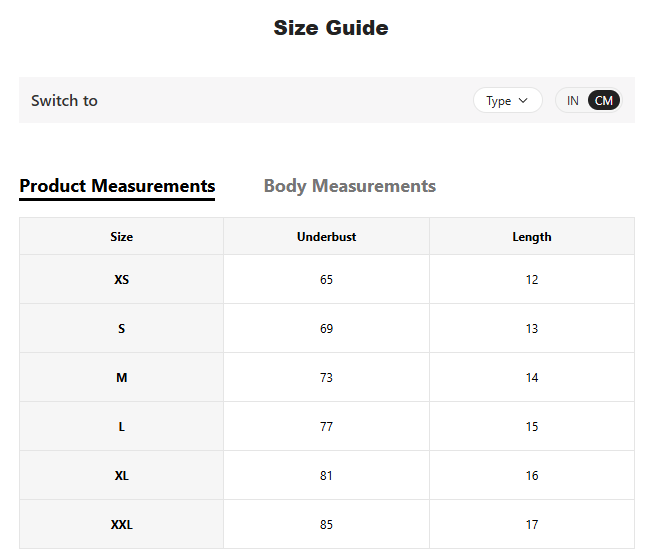
Task: Open the Type dropdown
Action: pyautogui.click(x=507, y=100)
